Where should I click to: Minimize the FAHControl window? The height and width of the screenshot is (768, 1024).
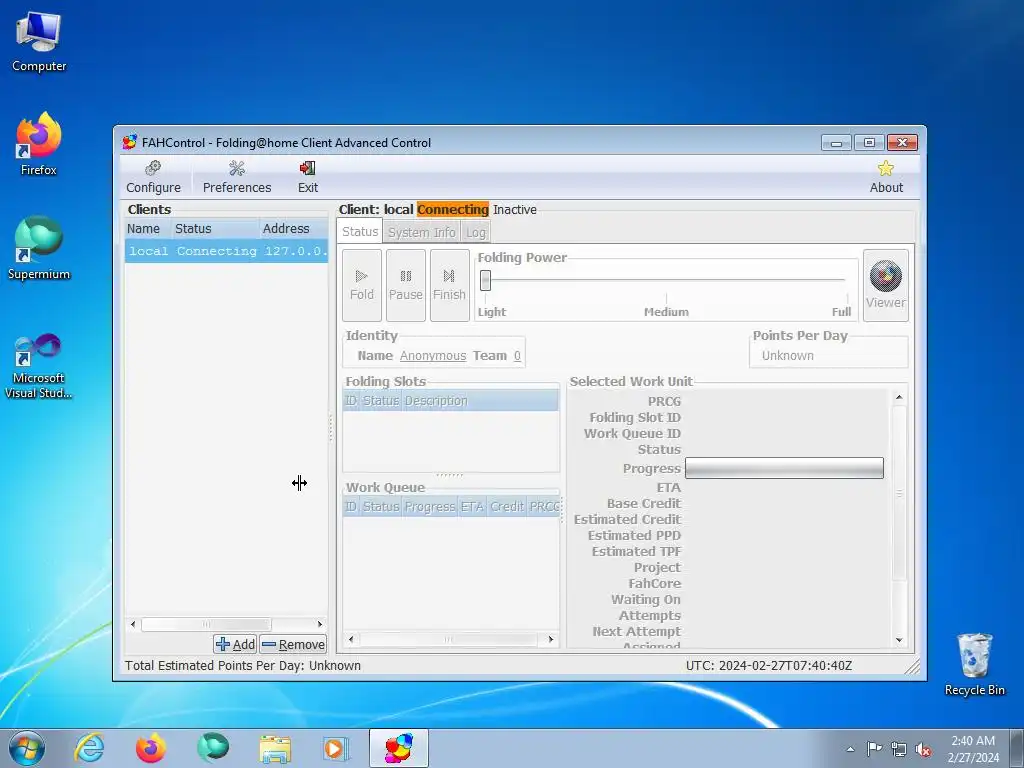coord(836,142)
